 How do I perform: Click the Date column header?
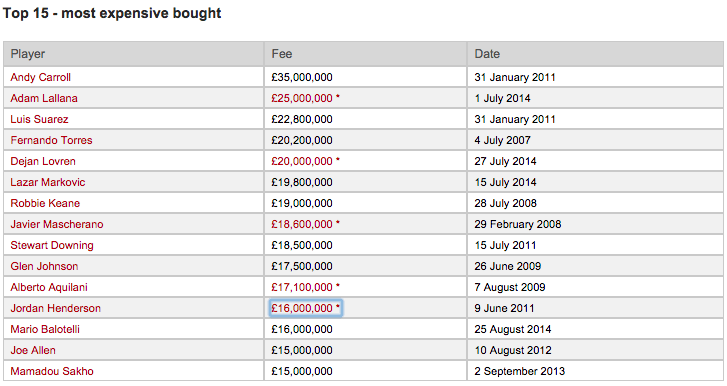tap(487, 54)
